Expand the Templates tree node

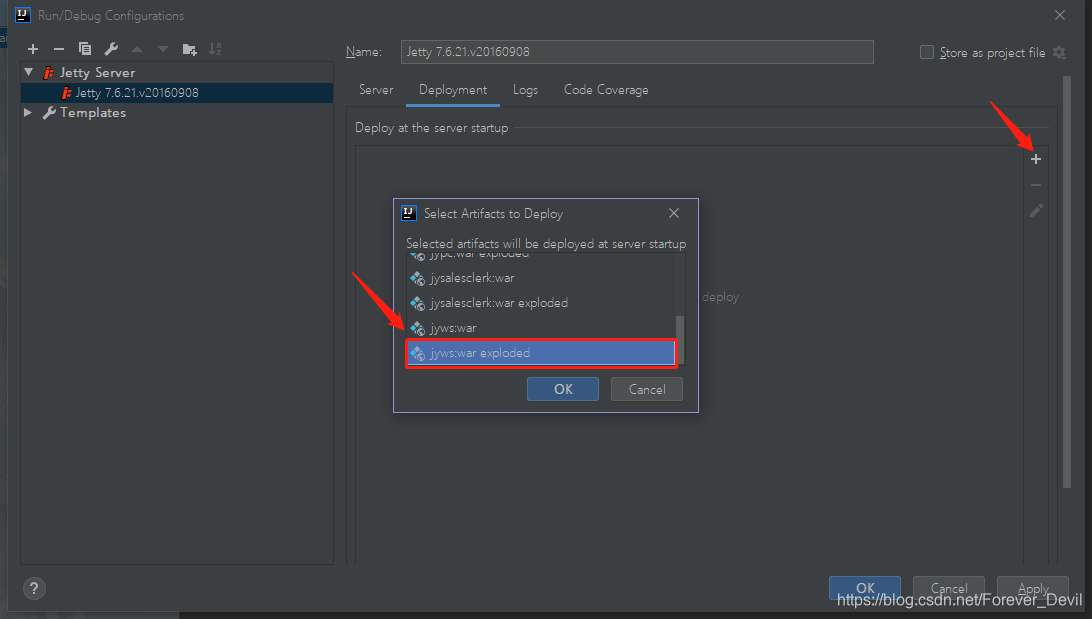click(x=28, y=112)
